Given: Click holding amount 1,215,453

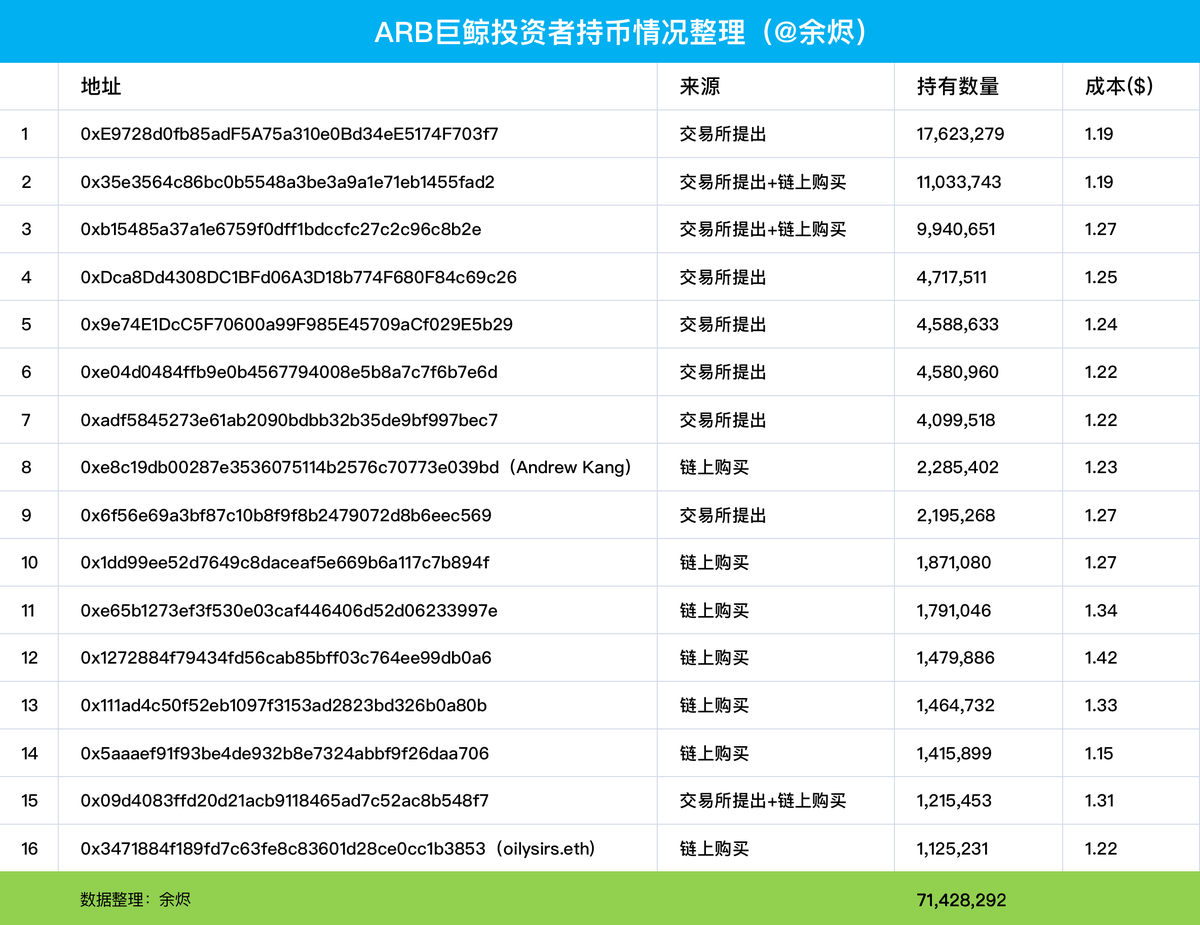Looking at the screenshot, I should (x=954, y=801).
